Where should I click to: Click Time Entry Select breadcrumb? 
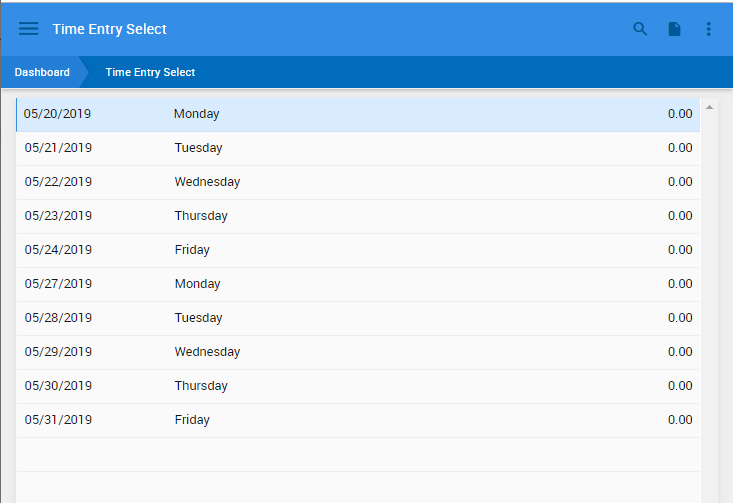point(150,72)
